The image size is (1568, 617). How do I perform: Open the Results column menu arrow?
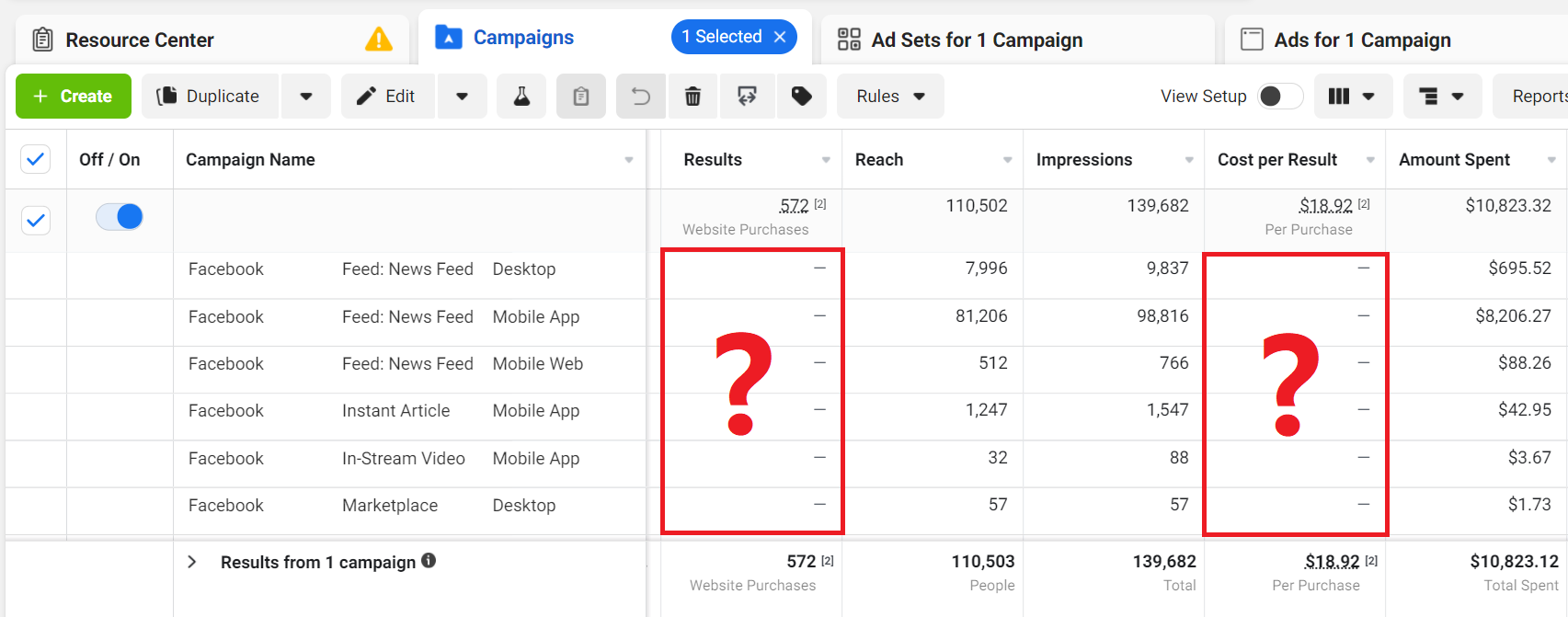tap(826, 160)
